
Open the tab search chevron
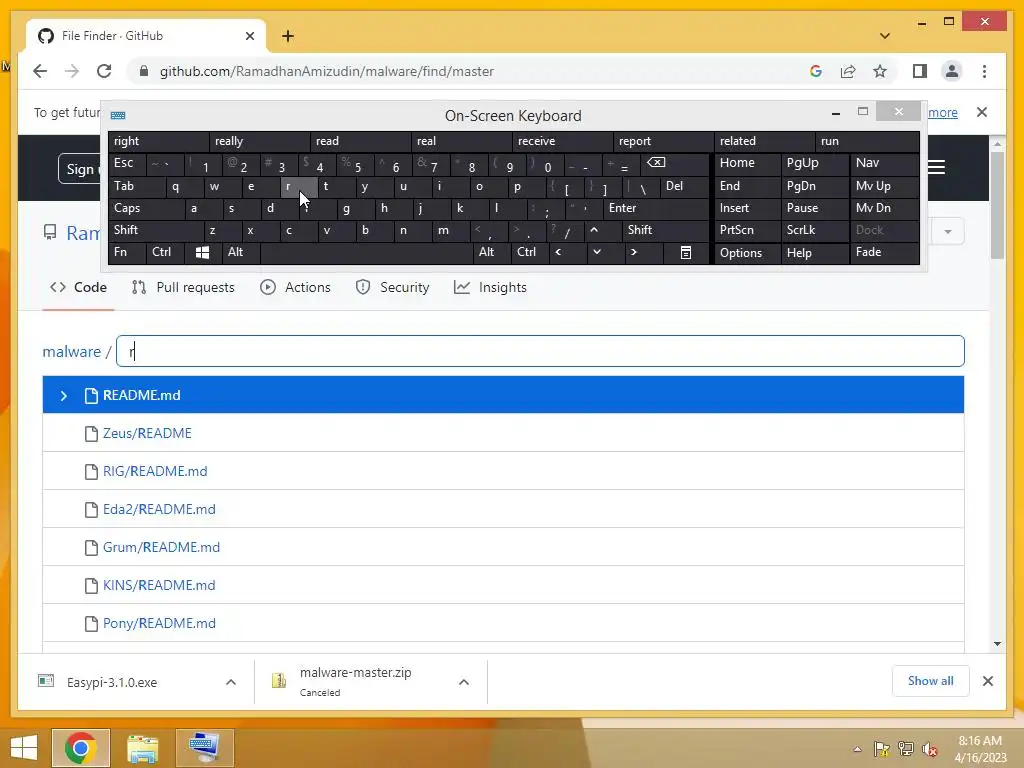click(x=885, y=36)
